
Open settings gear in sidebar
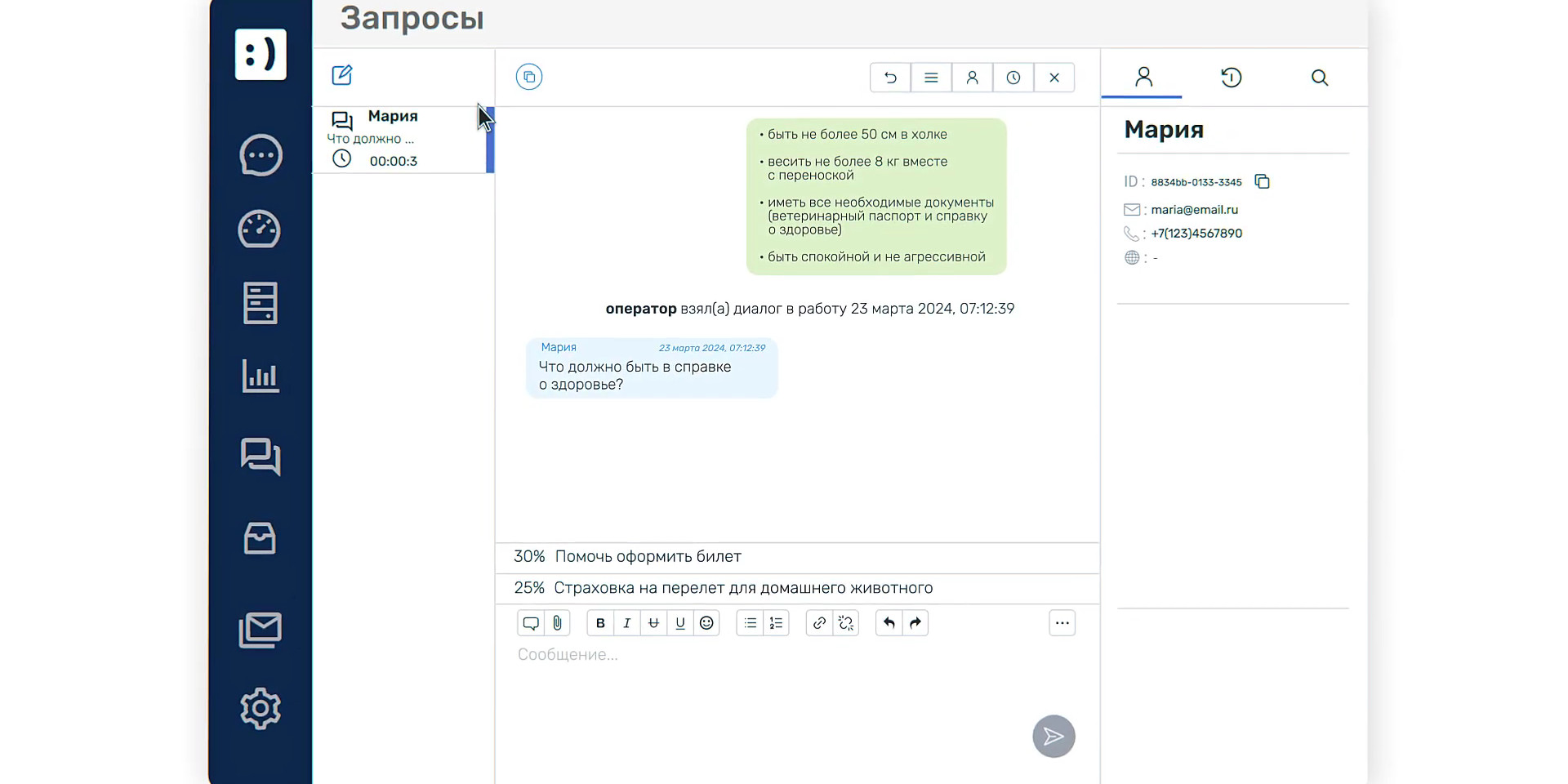pyautogui.click(x=260, y=708)
